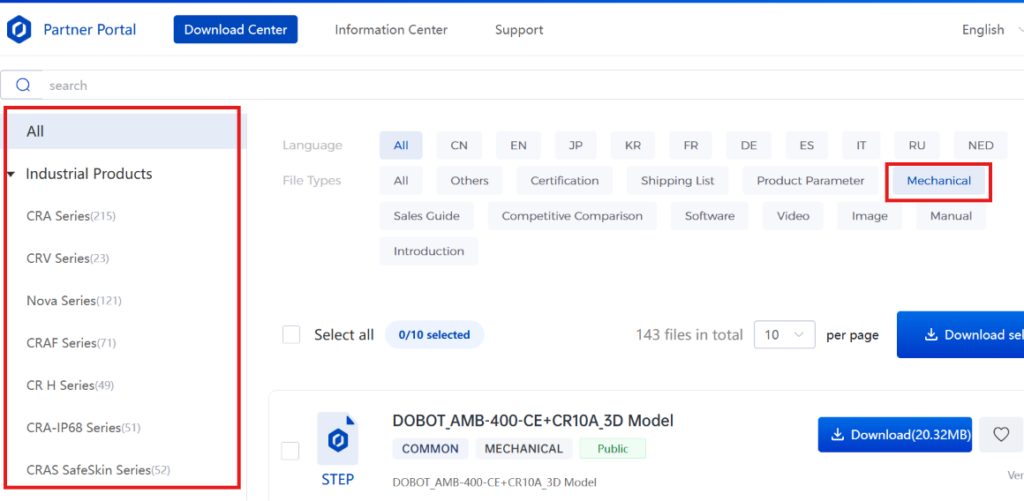The image size is (1024, 501).
Task: Filter language by CN
Action: [459, 145]
